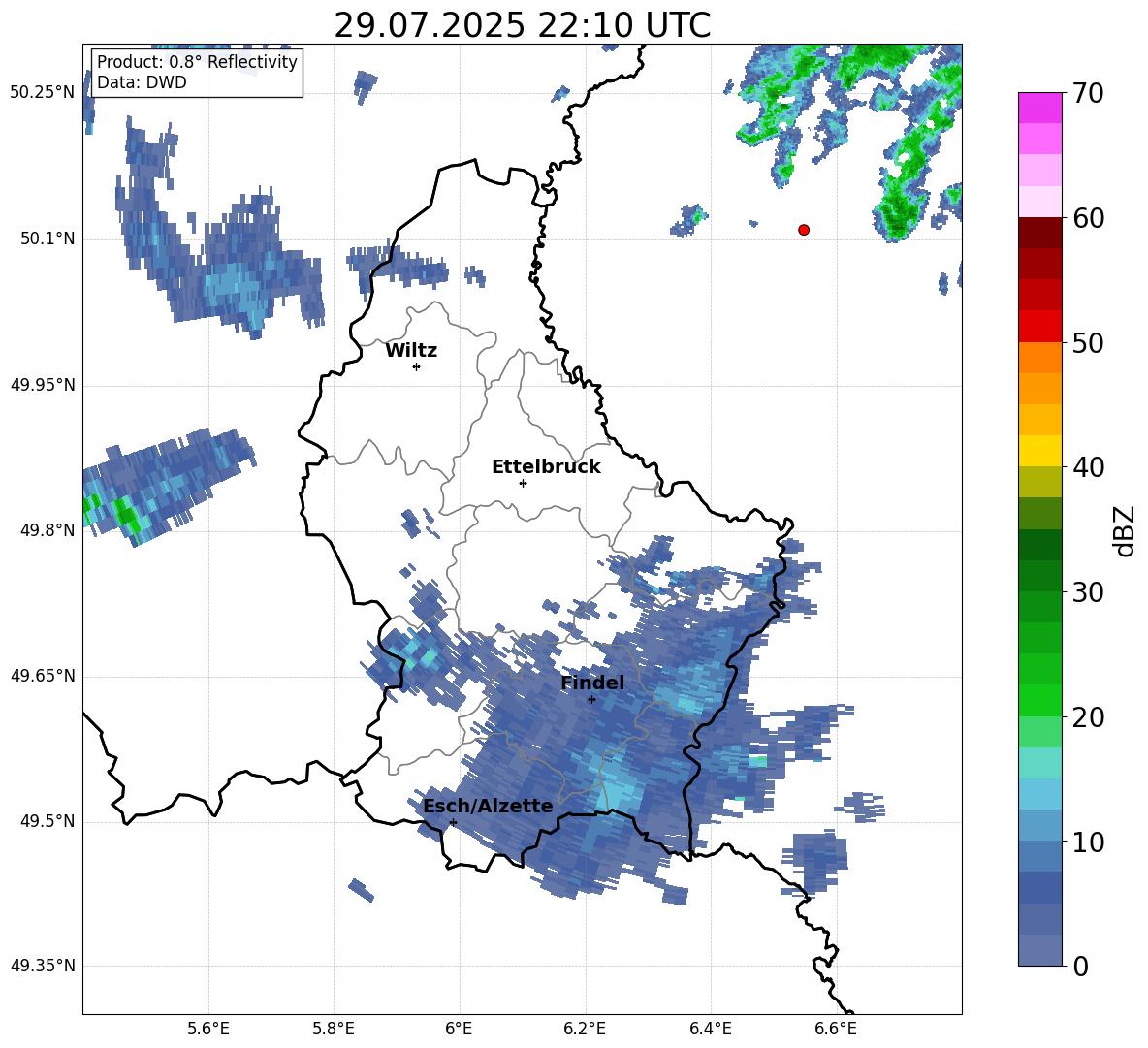Pick the yellow swatch above 40 dBZ
This screenshot has width=1148, height=1048.
pyautogui.click(x=1039, y=451)
